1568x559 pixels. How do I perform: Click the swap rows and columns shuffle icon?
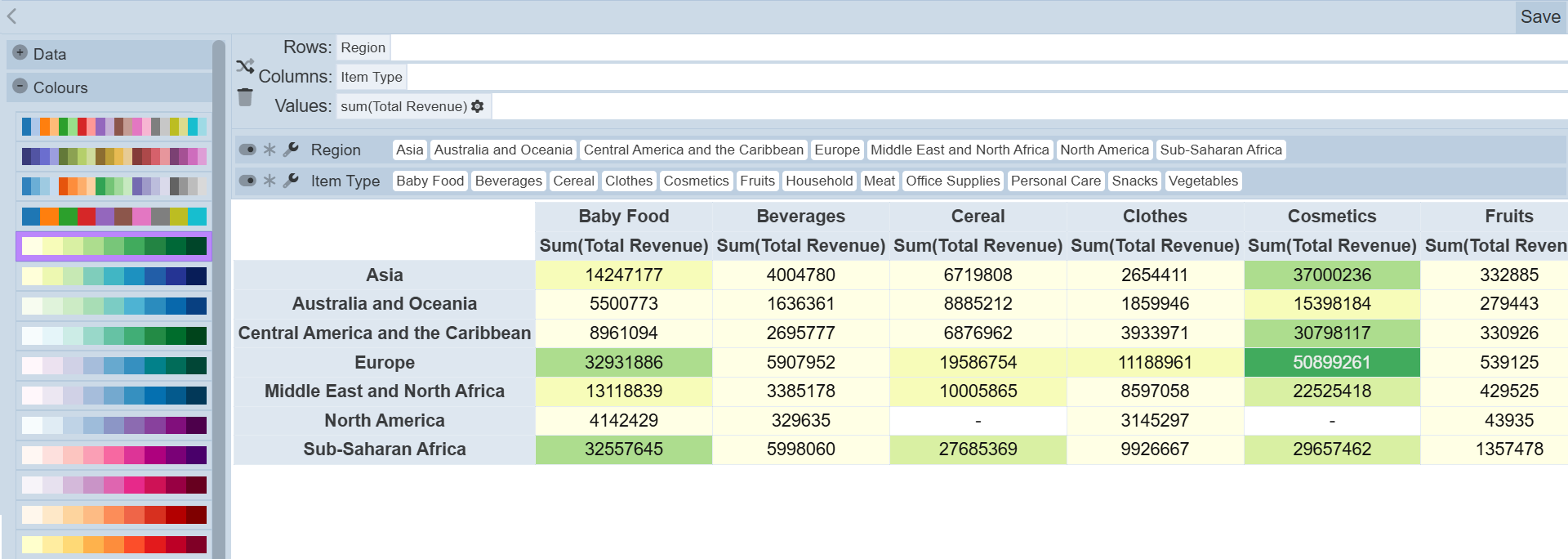tap(245, 66)
